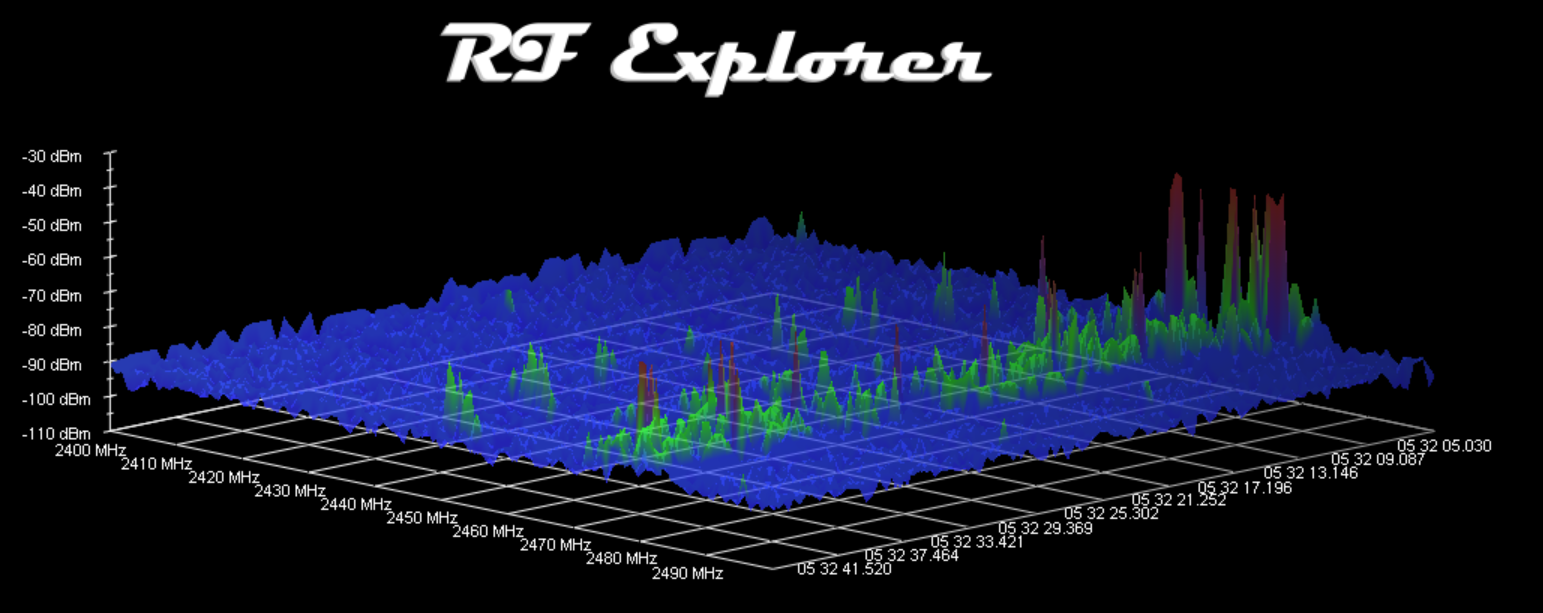
Task: Click the 2450 MHz frequency label
Action: pyautogui.click(x=422, y=518)
